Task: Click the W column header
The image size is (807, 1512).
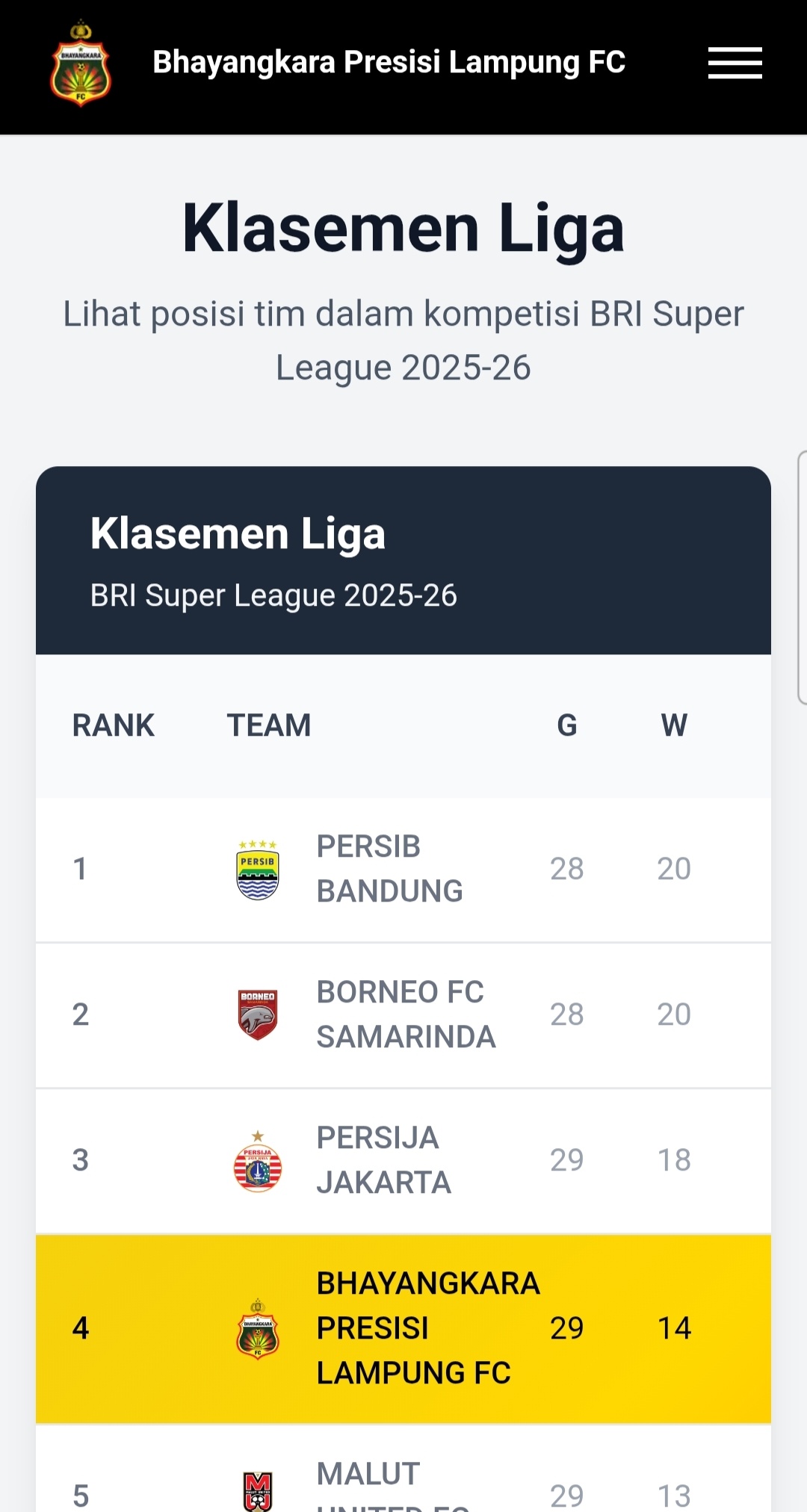Action: 674,725
